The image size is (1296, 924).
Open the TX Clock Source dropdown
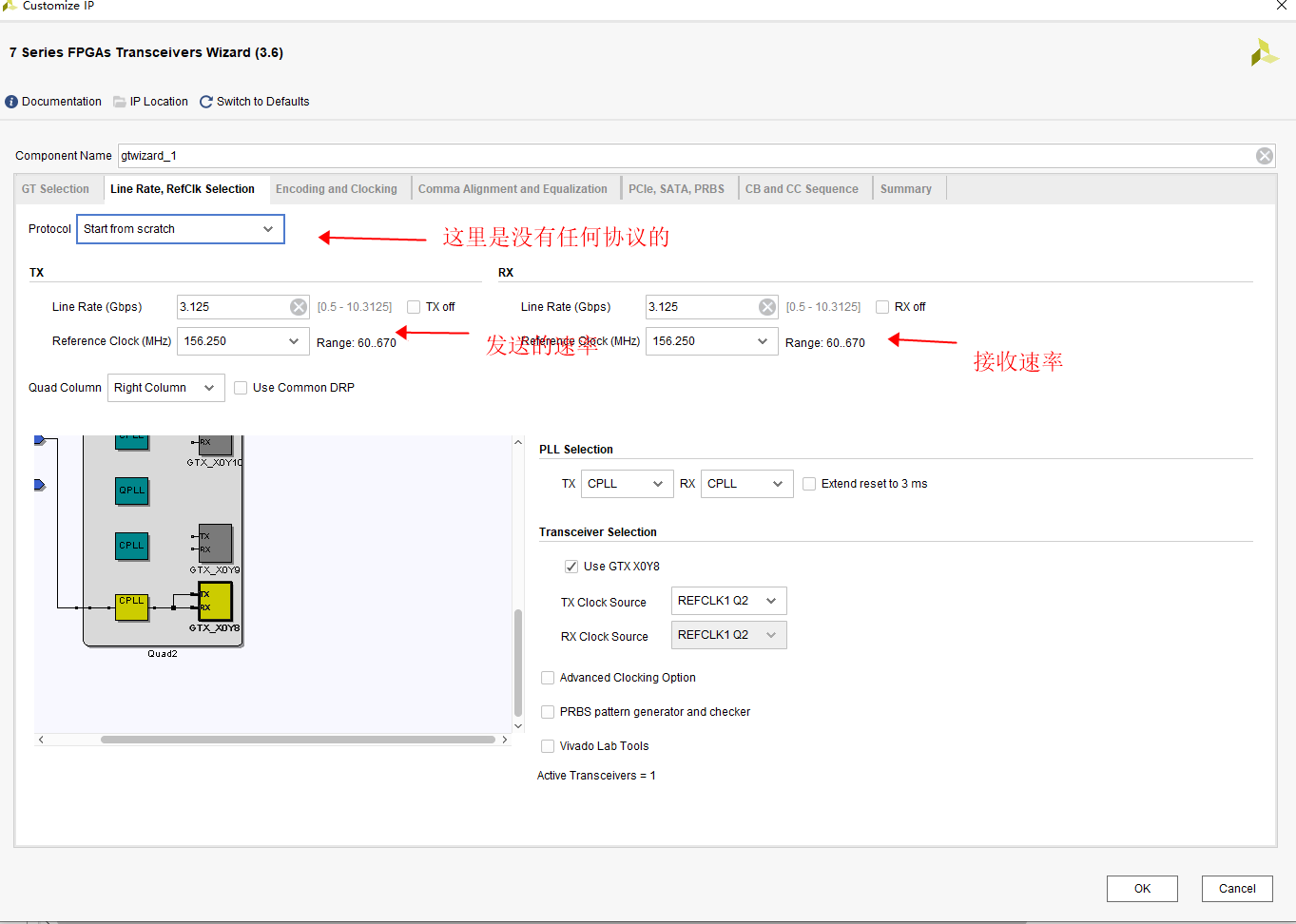coord(729,601)
